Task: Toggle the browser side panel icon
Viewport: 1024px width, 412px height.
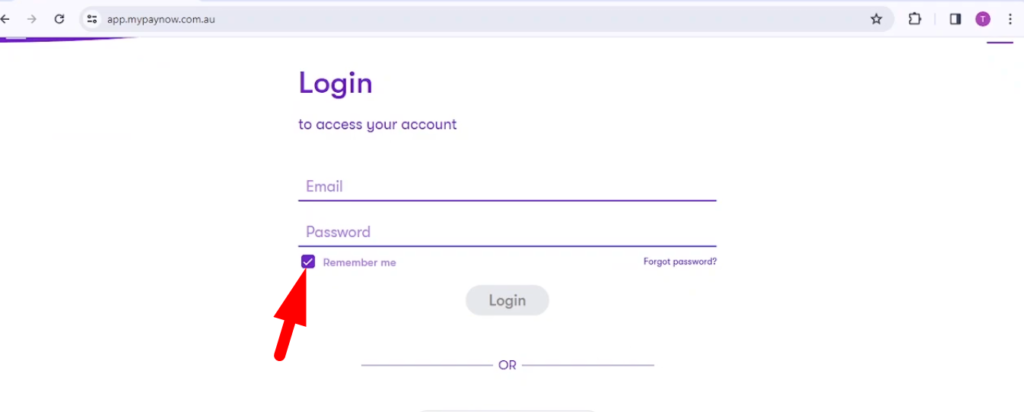Action: 955,18
